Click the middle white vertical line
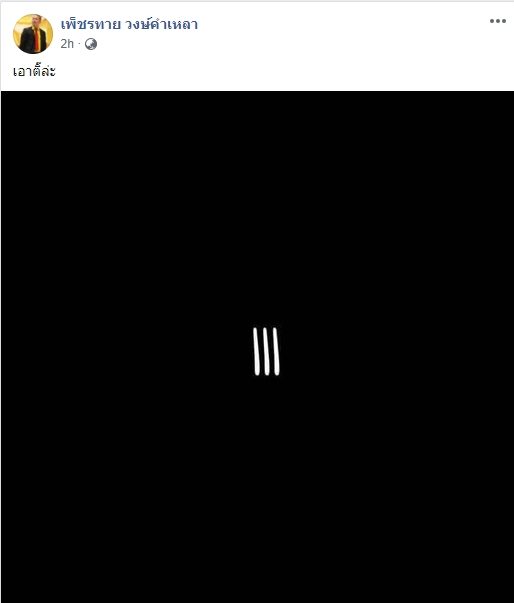Screen dimensions: 514x603 [x=266, y=351]
